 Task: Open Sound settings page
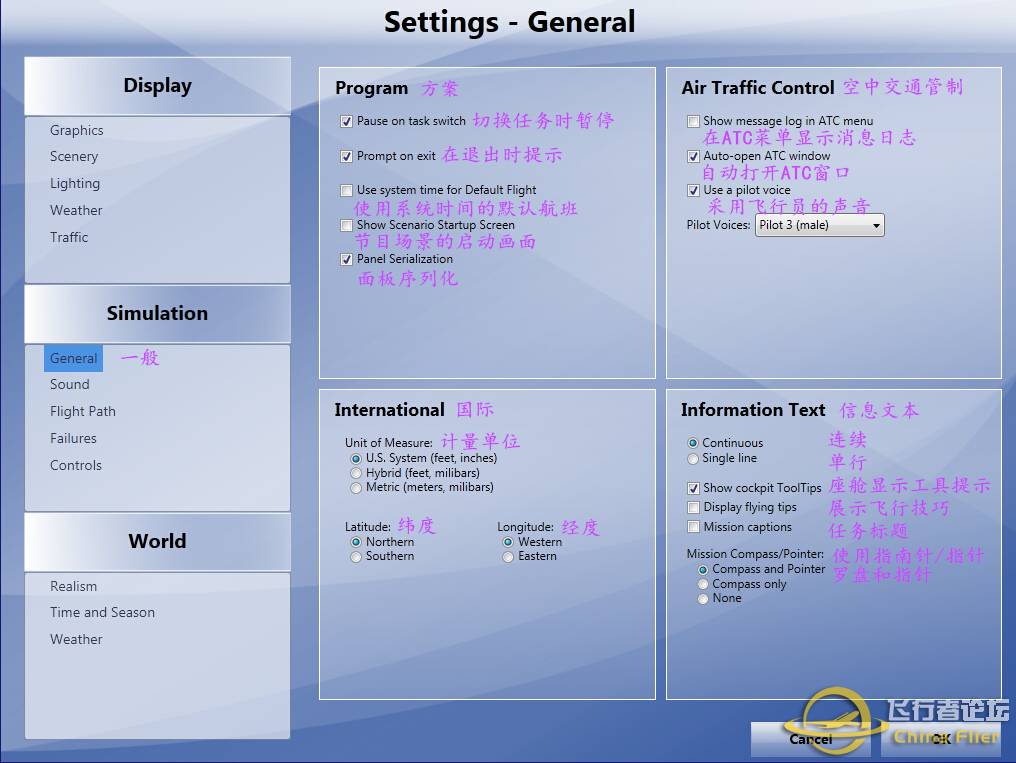[x=69, y=385]
